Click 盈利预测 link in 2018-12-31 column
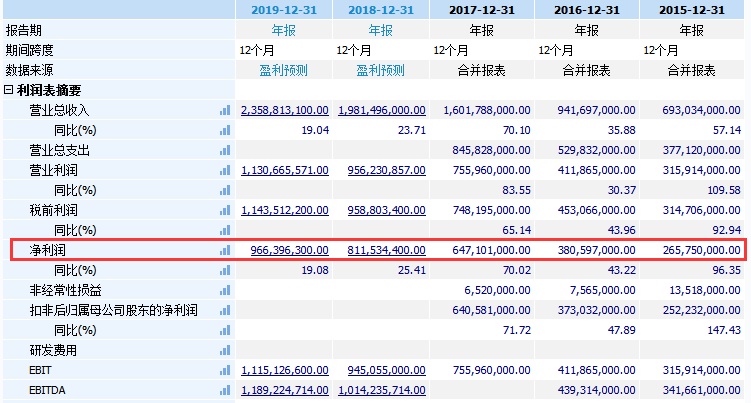 click(381, 70)
